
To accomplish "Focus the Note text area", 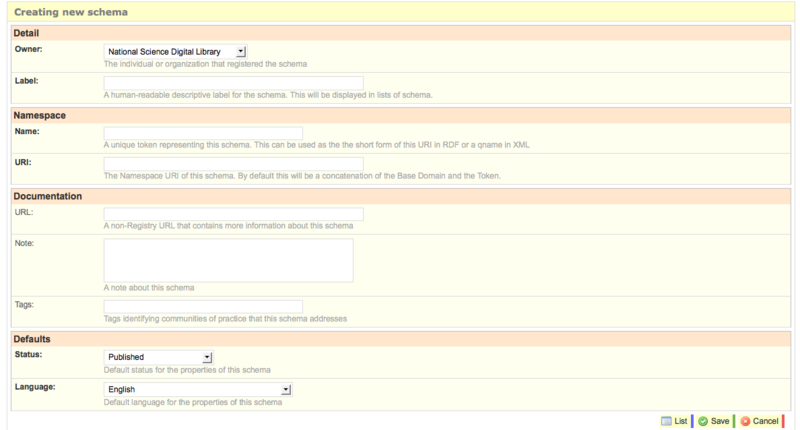I will point(229,260).
